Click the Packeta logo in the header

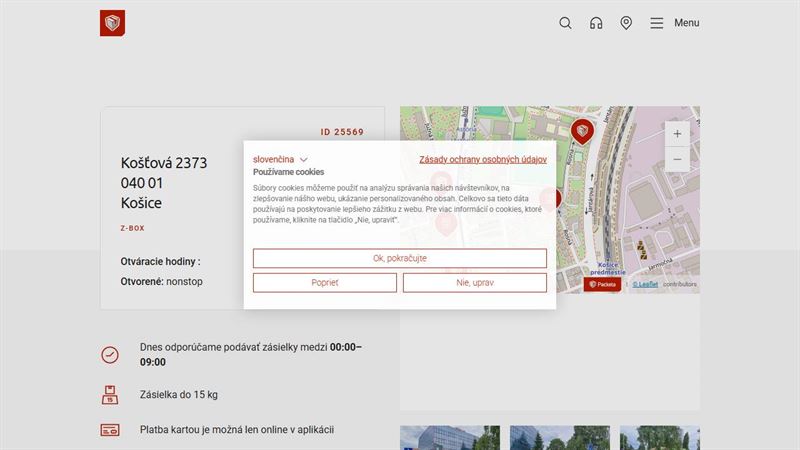click(x=112, y=23)
